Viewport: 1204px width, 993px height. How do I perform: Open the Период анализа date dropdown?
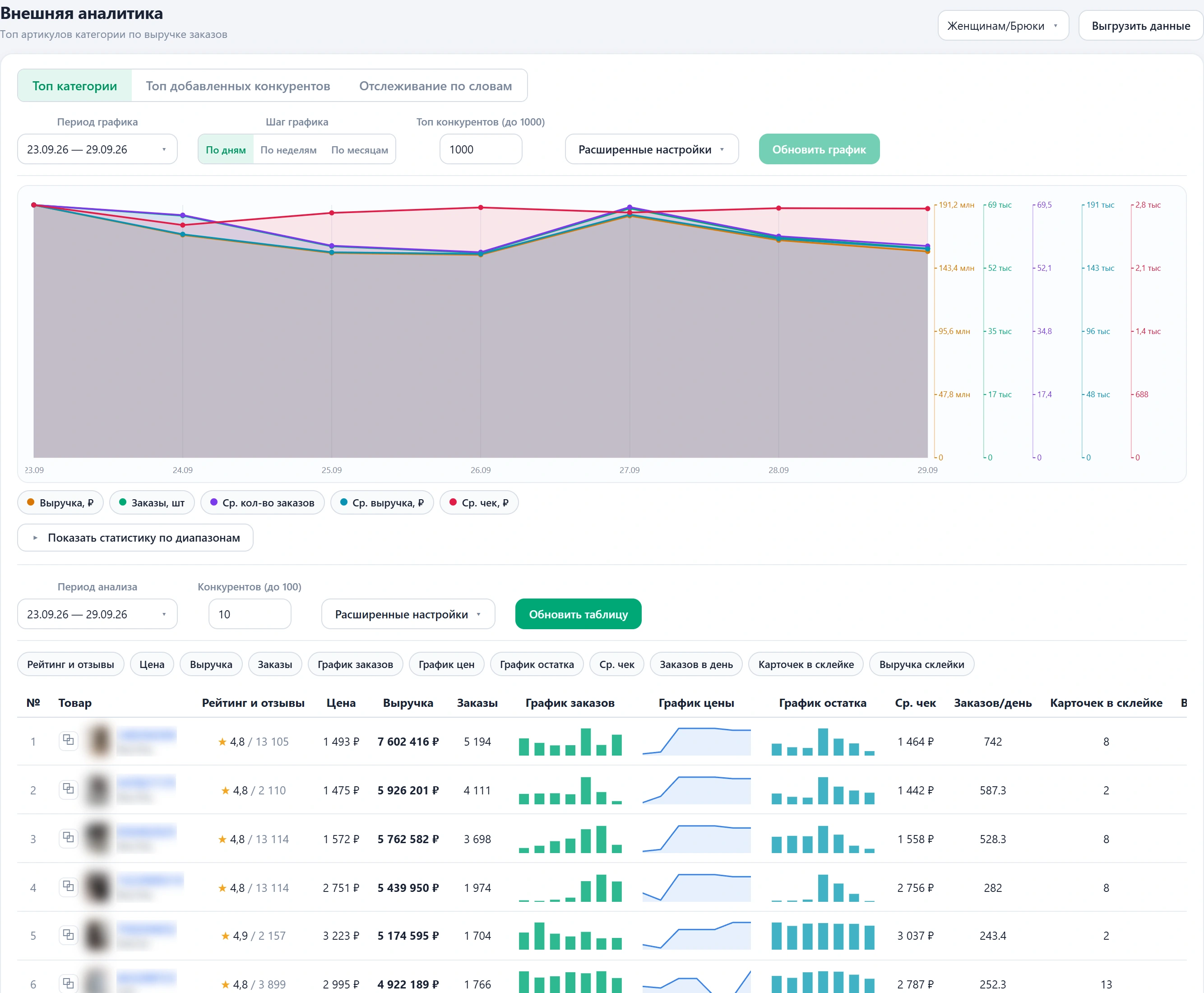click(97, 614)
